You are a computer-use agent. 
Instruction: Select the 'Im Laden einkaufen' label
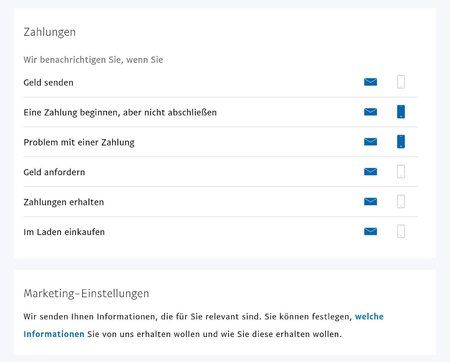[64, 232]
